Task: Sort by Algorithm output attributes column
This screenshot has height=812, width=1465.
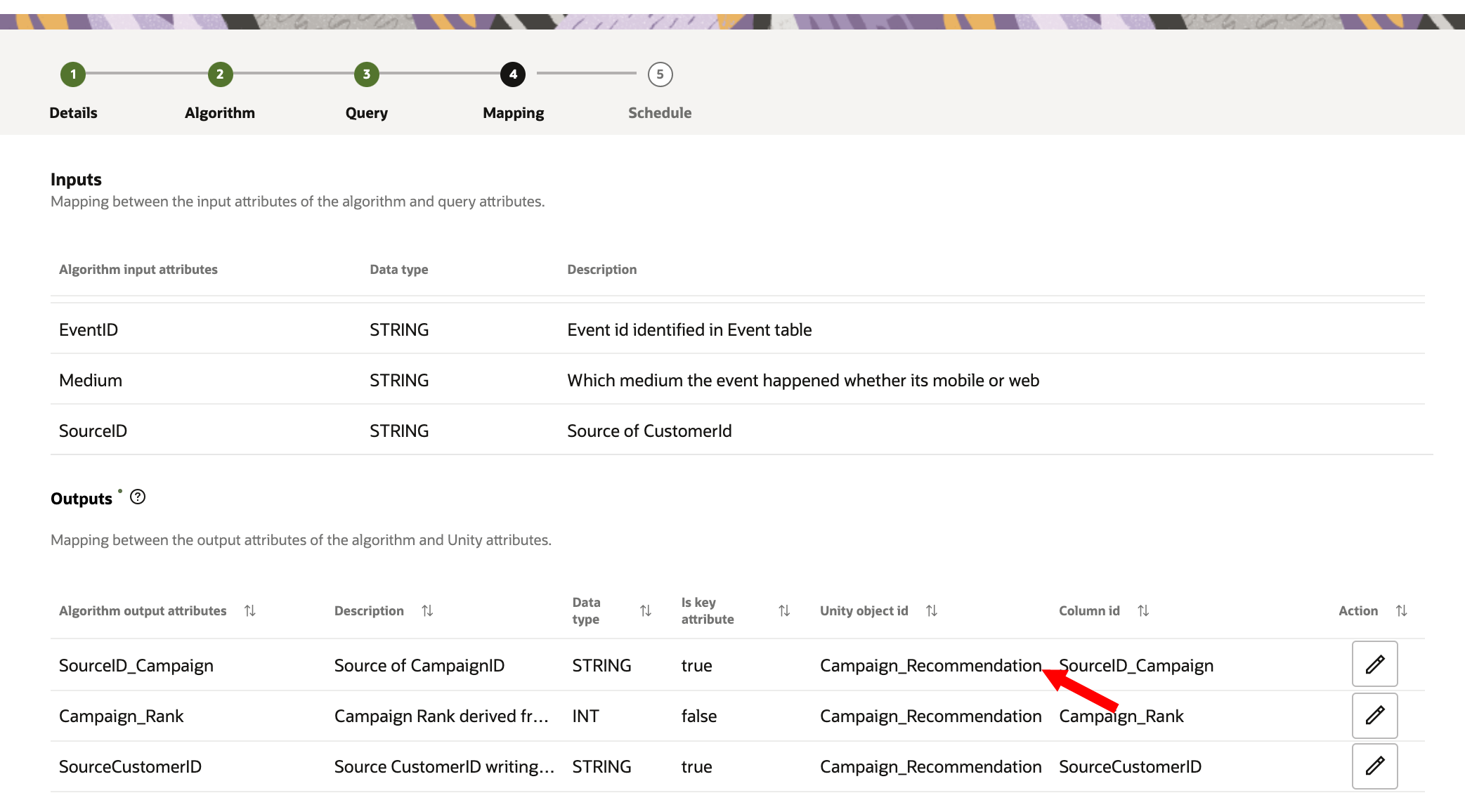Action: pyautogui.click(x=249, y=611)
